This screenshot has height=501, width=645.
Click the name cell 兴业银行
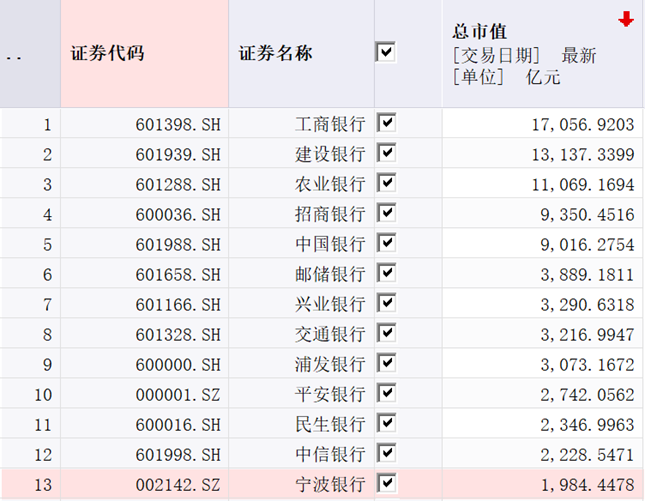coord(301,304)
